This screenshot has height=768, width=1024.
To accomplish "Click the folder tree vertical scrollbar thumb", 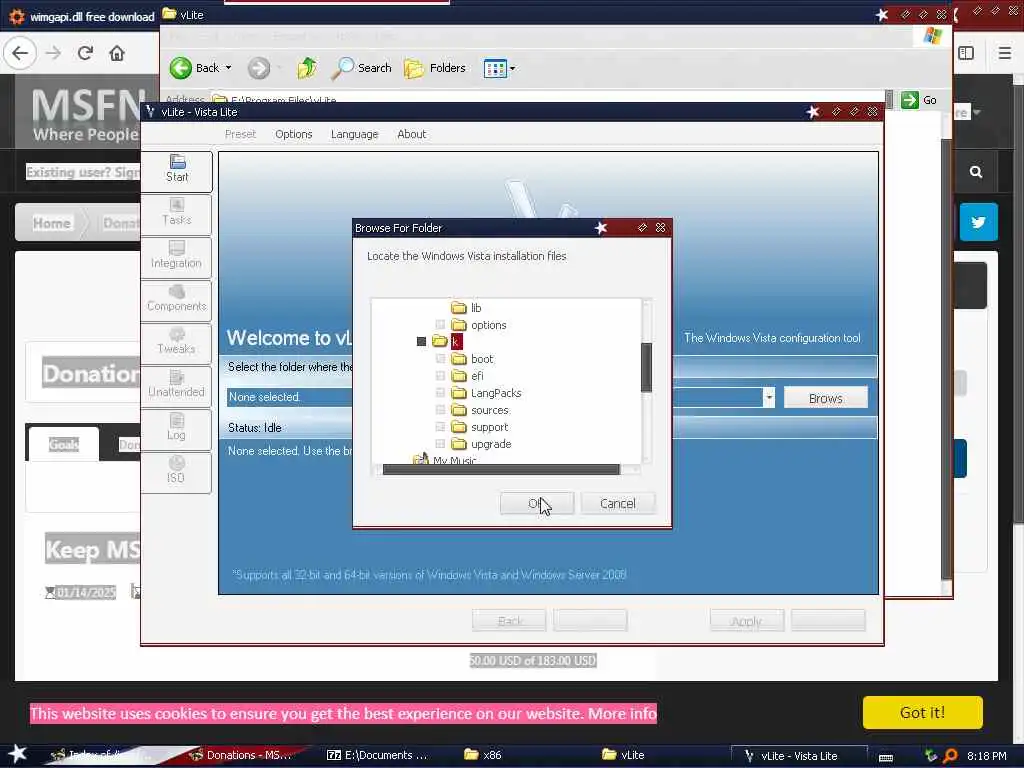I will [x=647, y=367].
